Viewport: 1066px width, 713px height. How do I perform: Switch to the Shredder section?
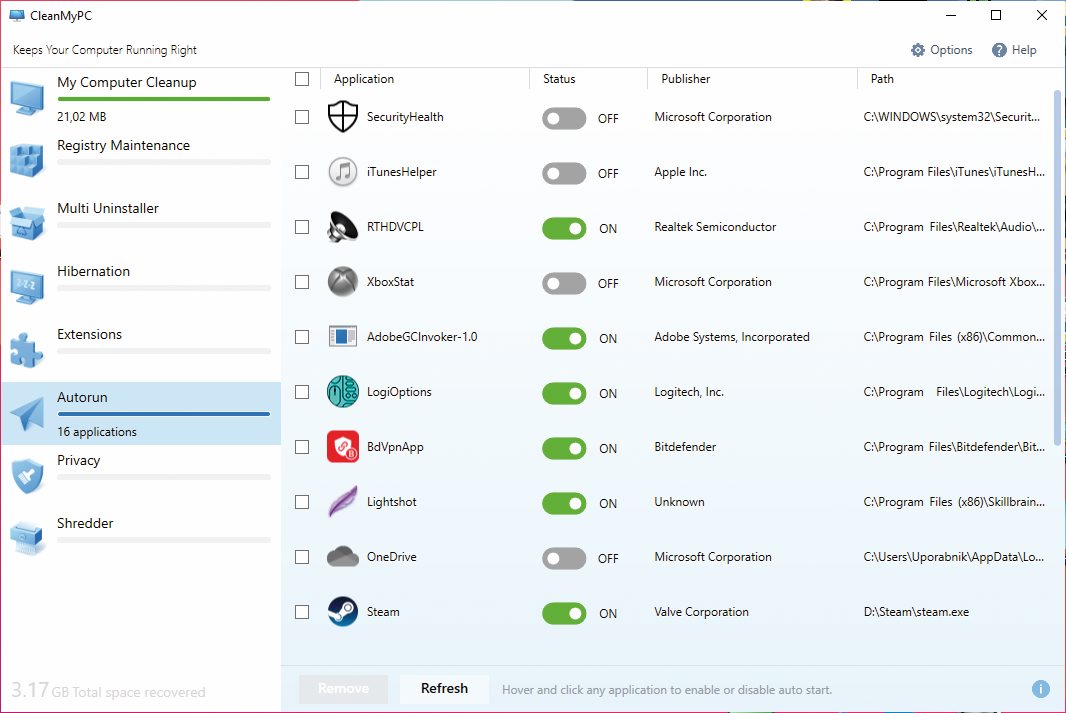click(141, 540)
